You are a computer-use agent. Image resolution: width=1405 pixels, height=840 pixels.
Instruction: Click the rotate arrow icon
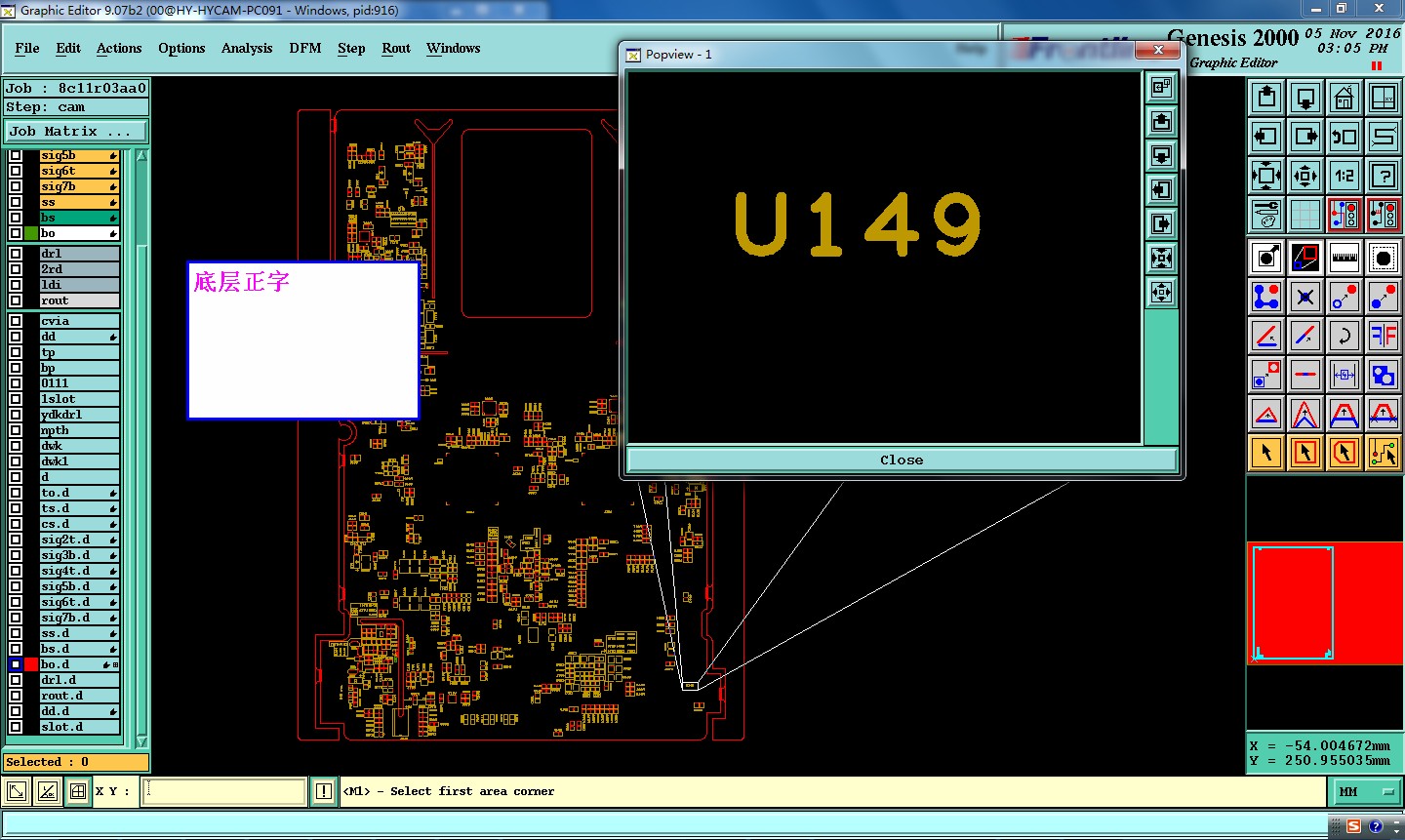click(x=1345, y=336)
